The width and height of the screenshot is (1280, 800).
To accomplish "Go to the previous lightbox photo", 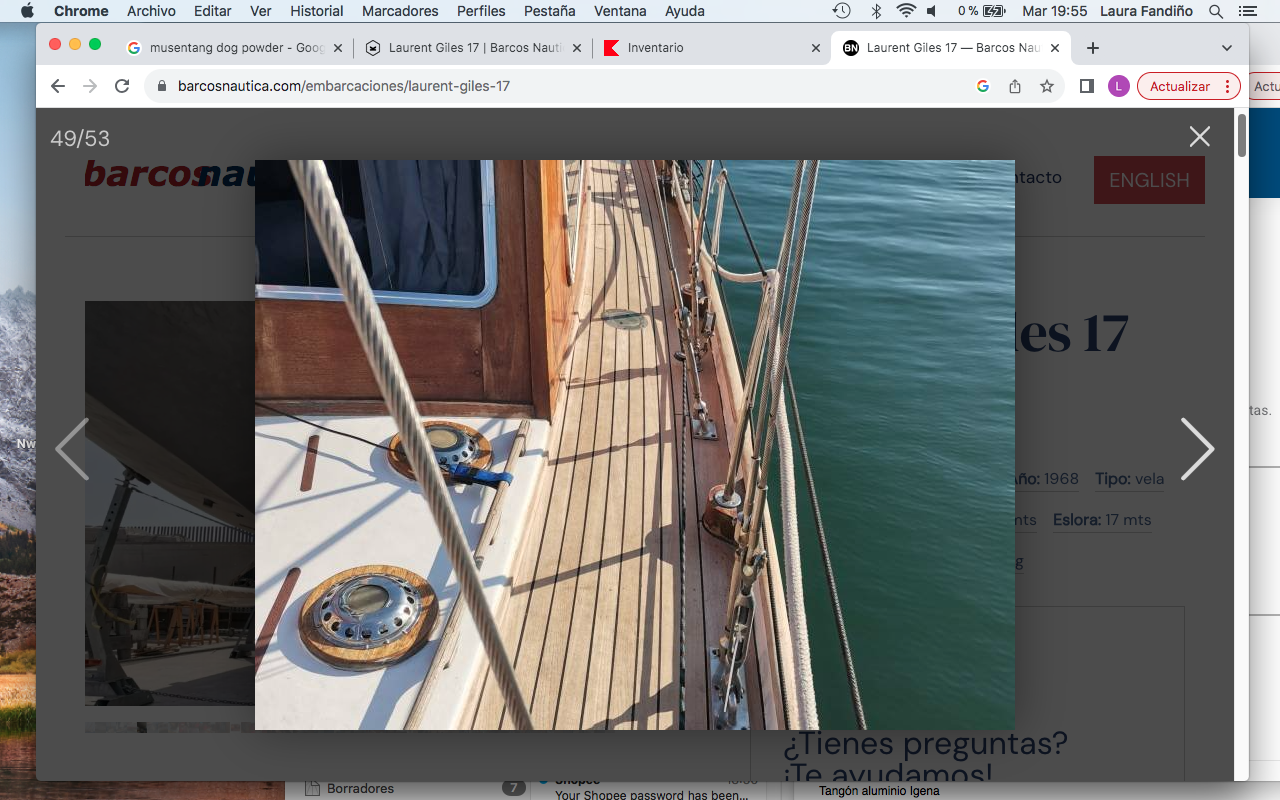I will 72,449.
